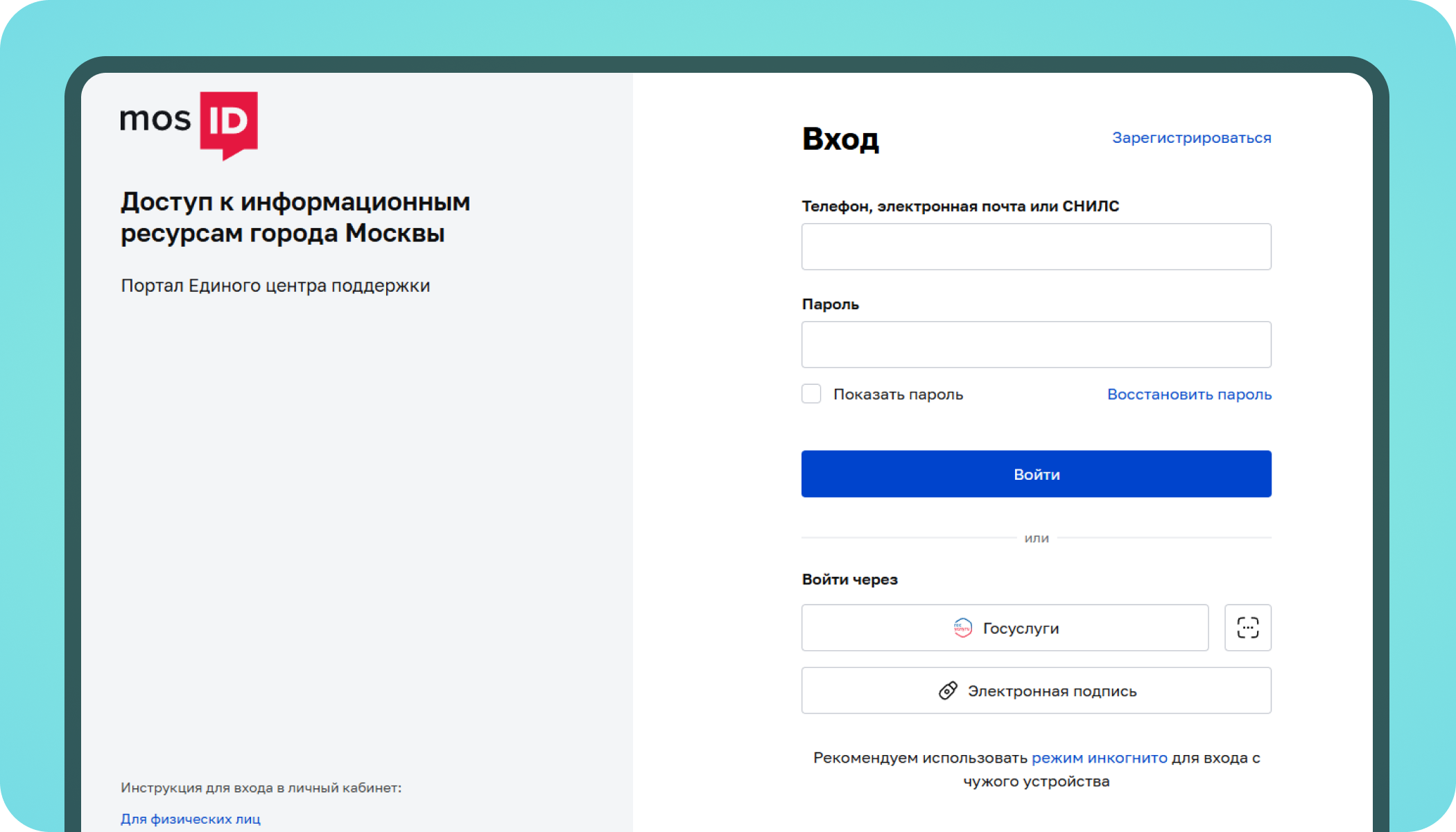
Task: Open the "Для физических лиц" instruction link
Action: click(x=191, y=819)
